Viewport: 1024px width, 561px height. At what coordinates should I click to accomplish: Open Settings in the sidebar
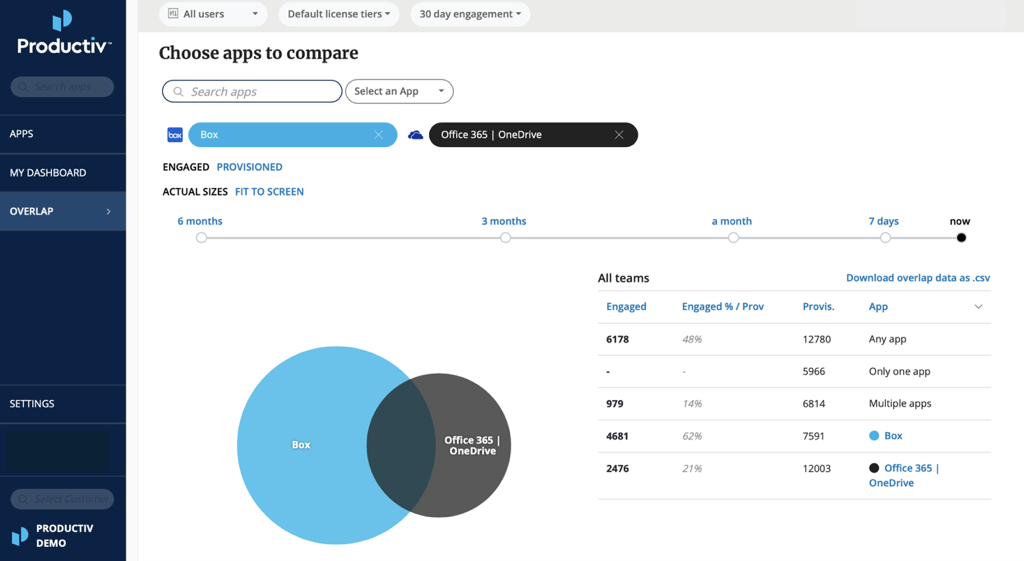point(63,404)
